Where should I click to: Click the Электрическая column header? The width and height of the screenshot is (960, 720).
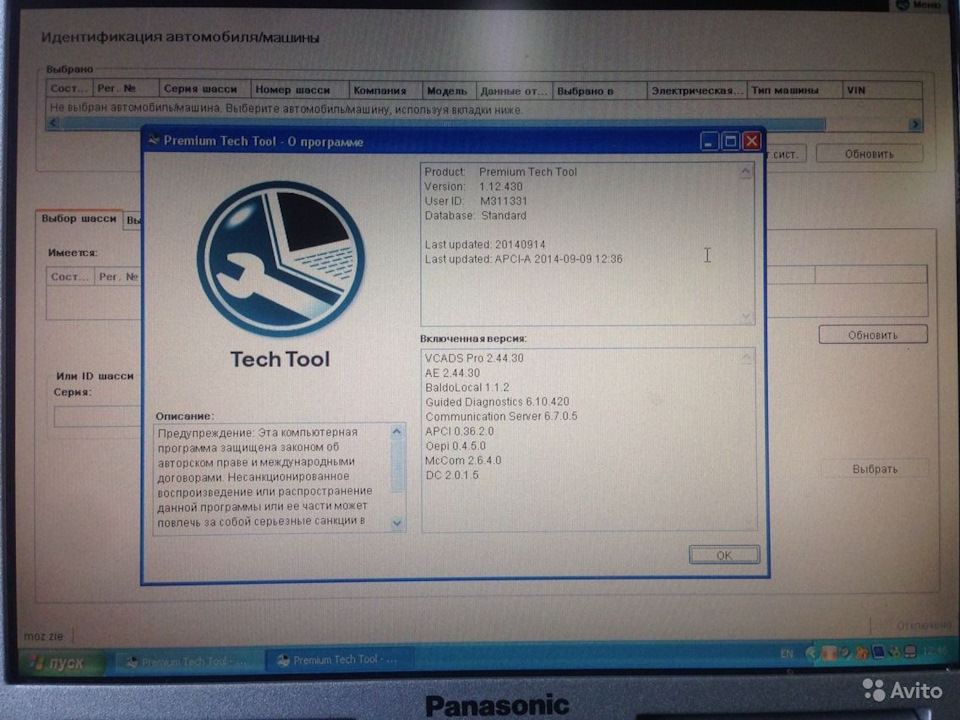(697, 91)
